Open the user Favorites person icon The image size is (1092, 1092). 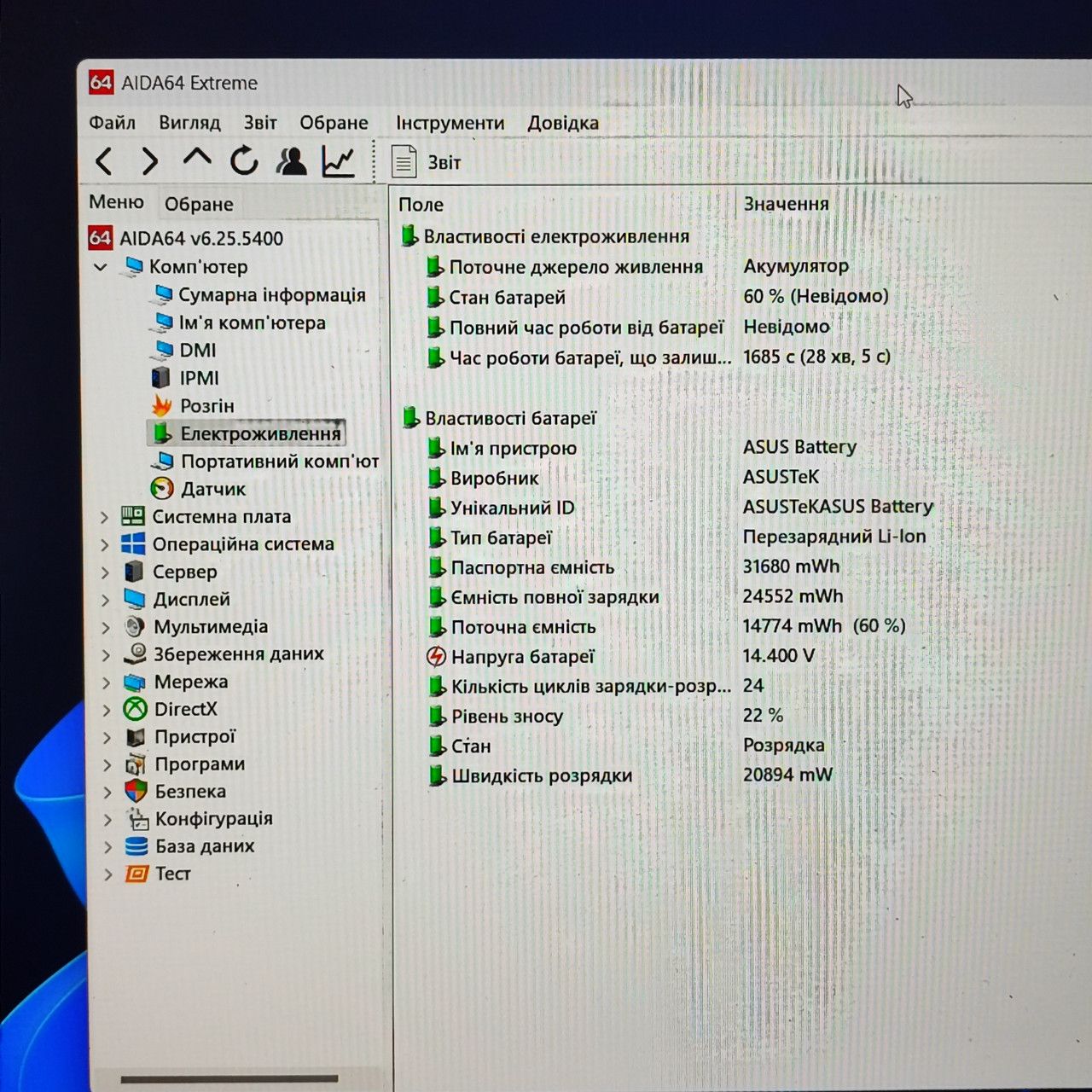coord(292,160)
